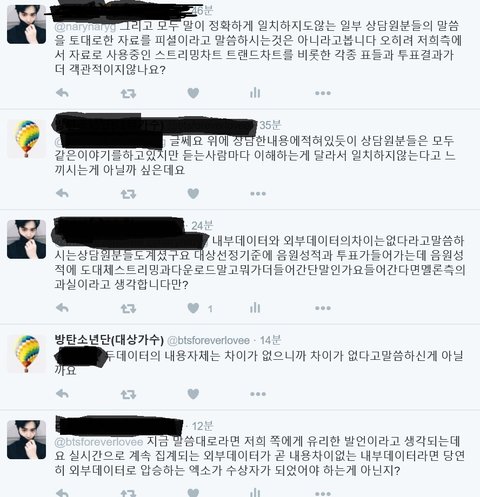Open the @btsforeverlovee mention in the 12분 tweet

click(99, 442)
